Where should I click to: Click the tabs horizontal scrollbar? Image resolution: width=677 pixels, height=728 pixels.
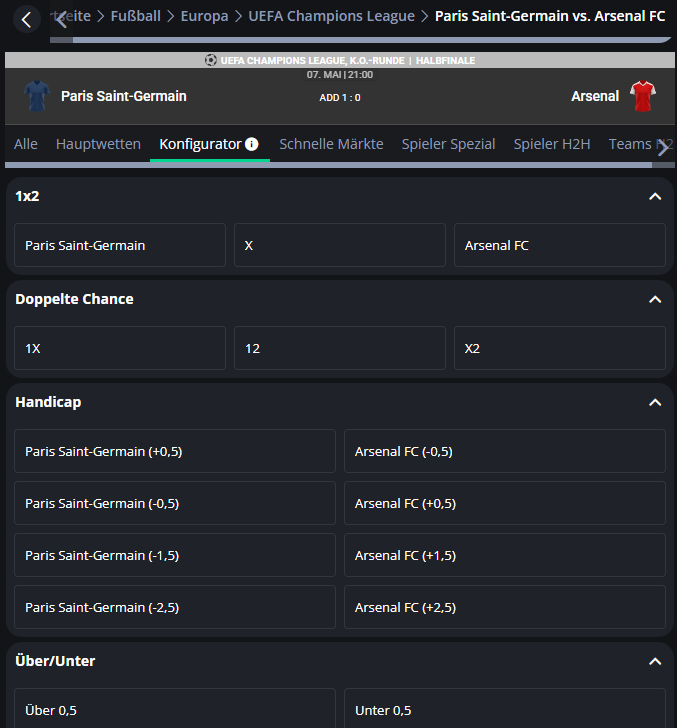pyautogui.click(x=328, y=165)
